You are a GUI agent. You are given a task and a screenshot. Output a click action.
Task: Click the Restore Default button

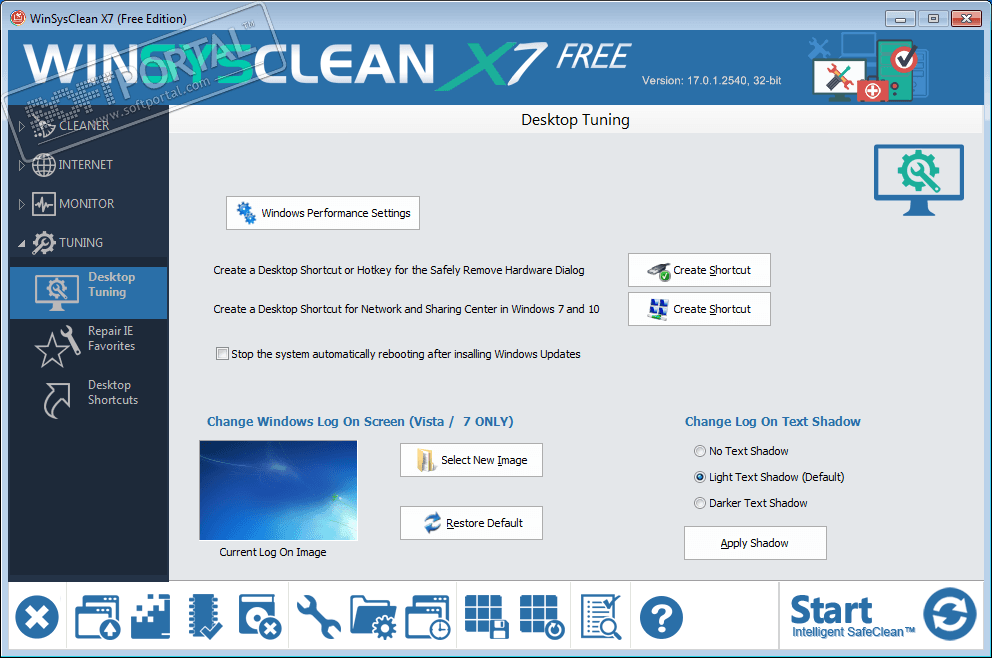tap(471, 523)
